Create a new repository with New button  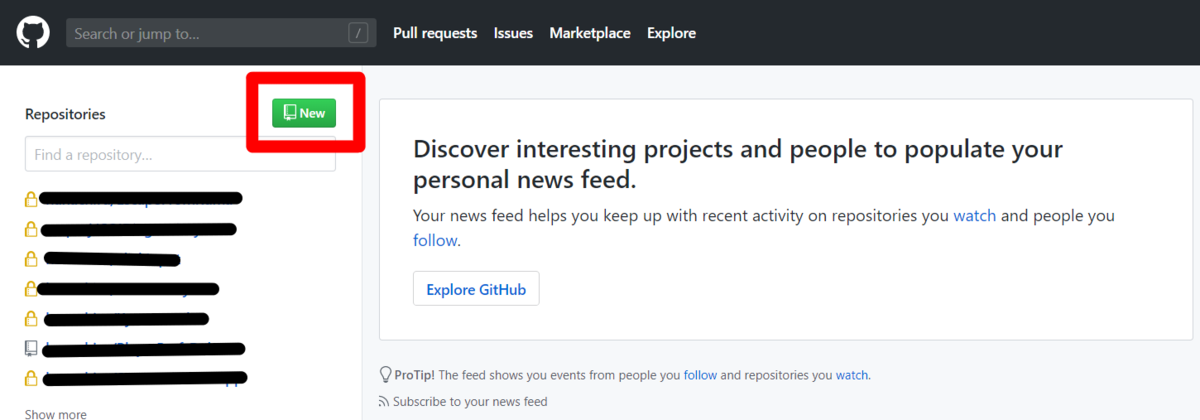pyautogui.click(x=304, y=113)
